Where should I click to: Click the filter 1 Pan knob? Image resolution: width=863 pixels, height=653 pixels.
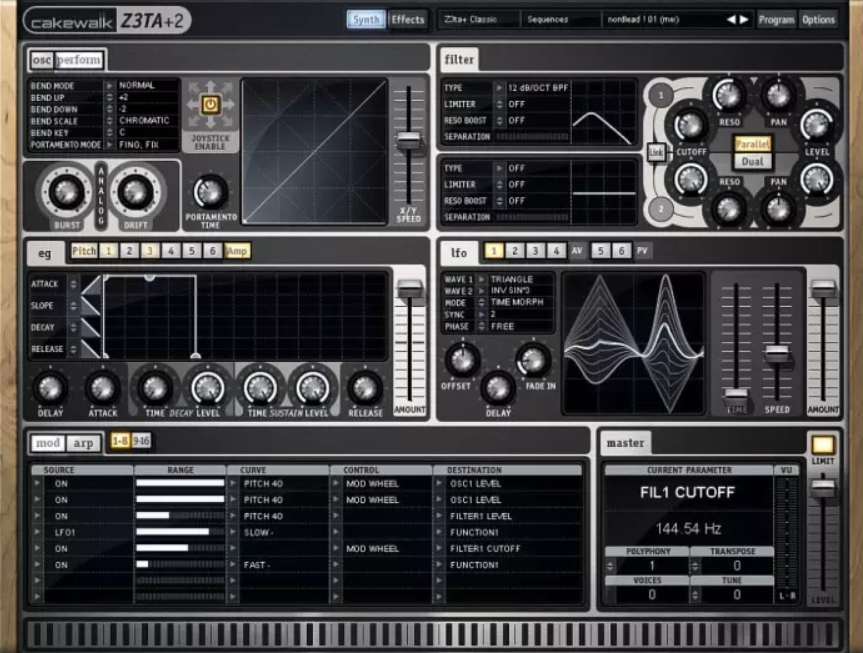click(778, 95)
